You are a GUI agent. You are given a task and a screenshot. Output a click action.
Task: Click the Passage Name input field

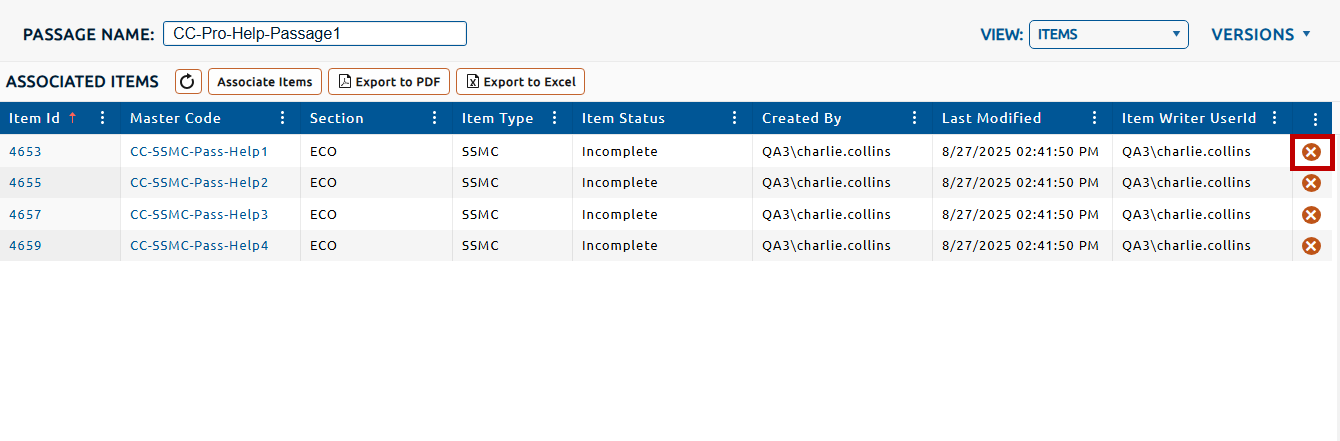click(314, 34)
